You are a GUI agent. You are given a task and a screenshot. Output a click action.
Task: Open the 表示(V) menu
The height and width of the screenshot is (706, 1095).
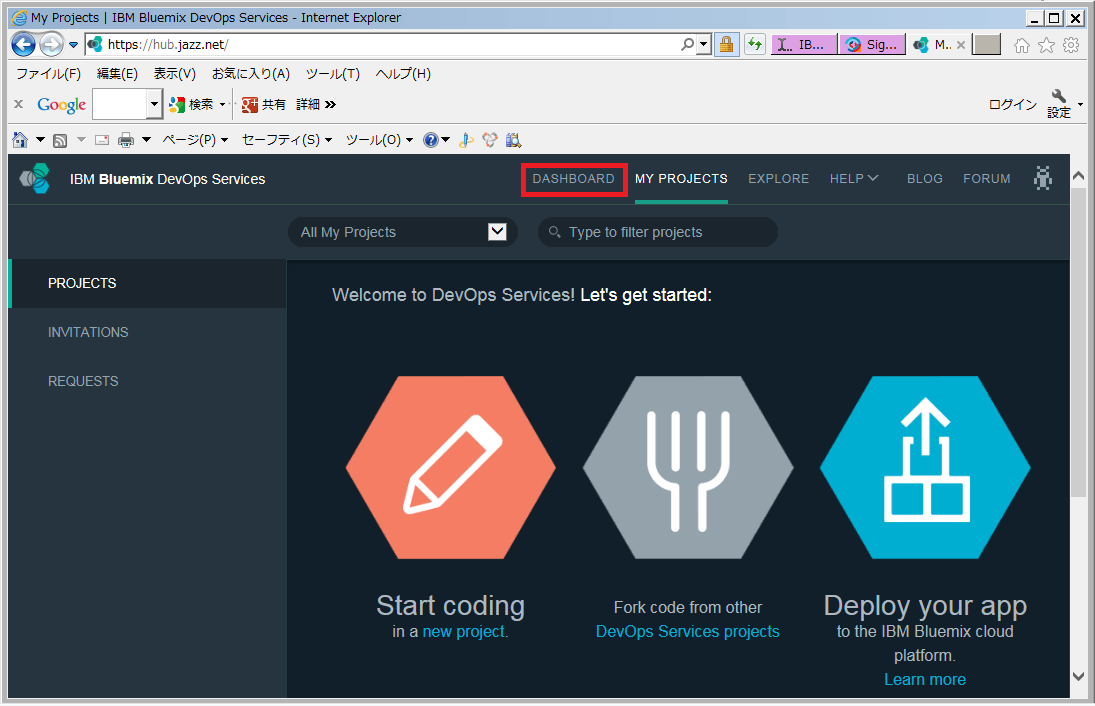click(174, 74)
